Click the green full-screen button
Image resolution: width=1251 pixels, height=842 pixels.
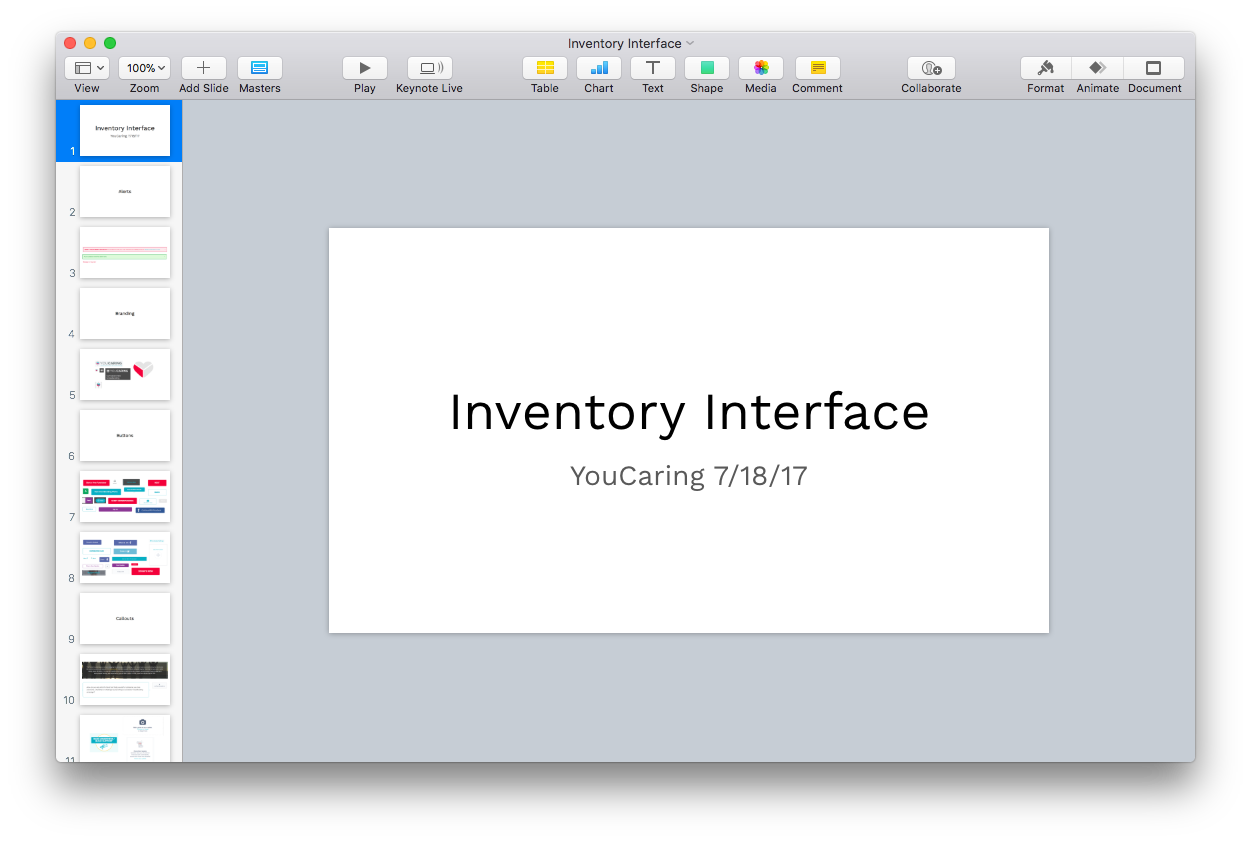tap(110, 43)
